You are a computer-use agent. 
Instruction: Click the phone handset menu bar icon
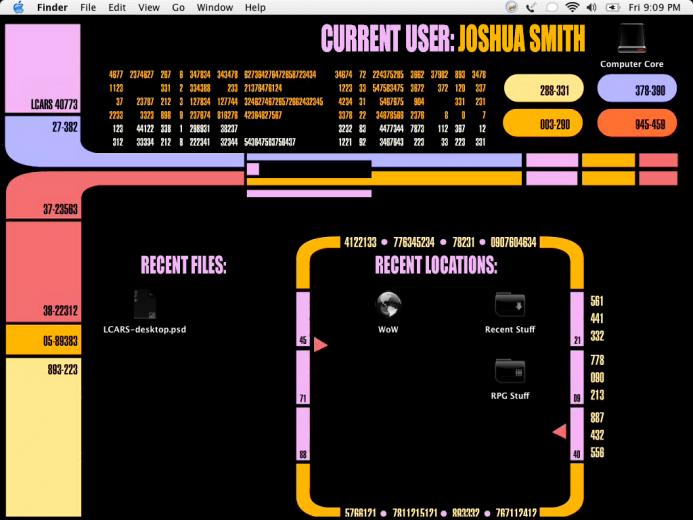tap(531, 8)
